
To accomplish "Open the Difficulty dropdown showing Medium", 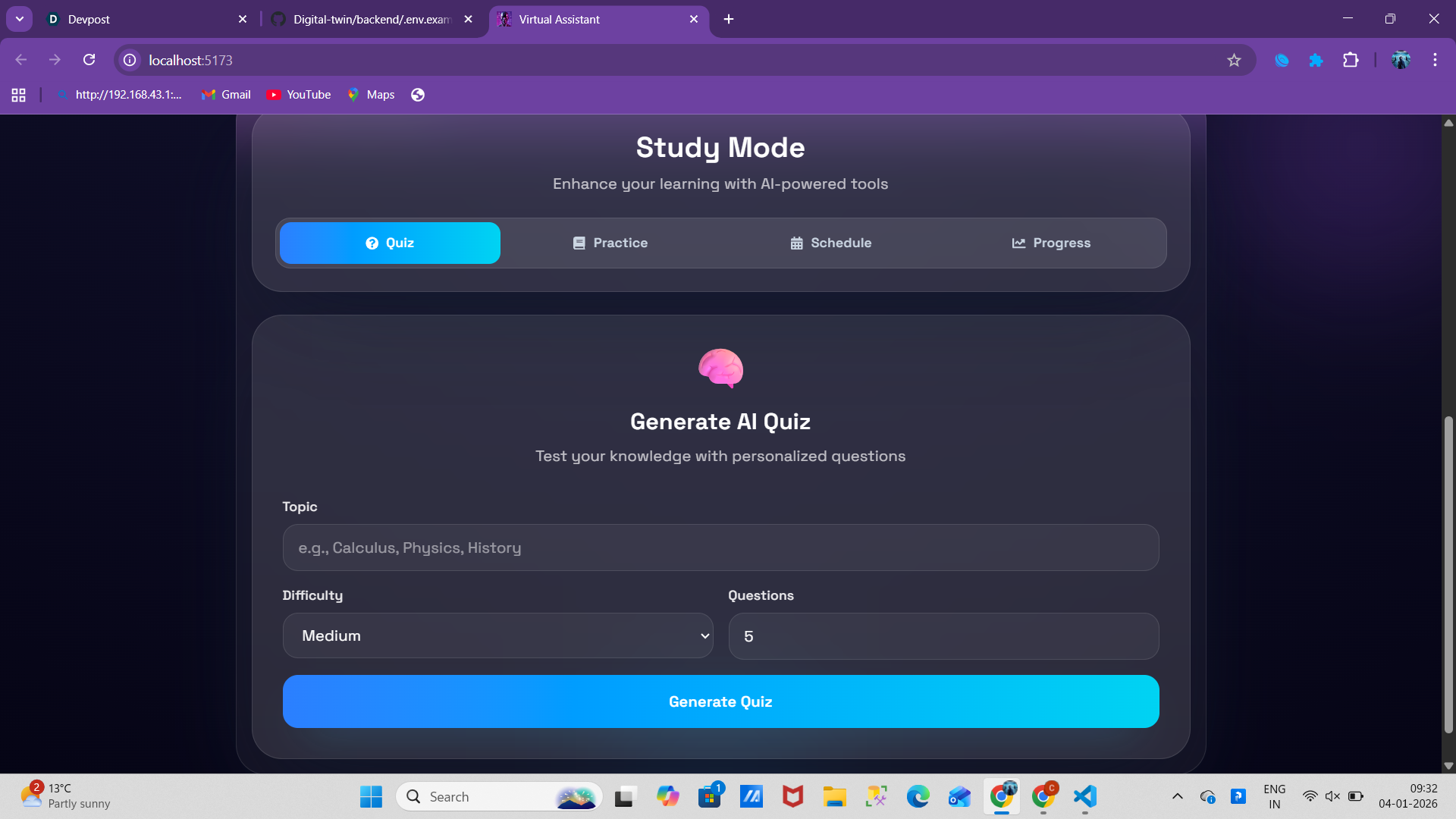I will [497, 635].
